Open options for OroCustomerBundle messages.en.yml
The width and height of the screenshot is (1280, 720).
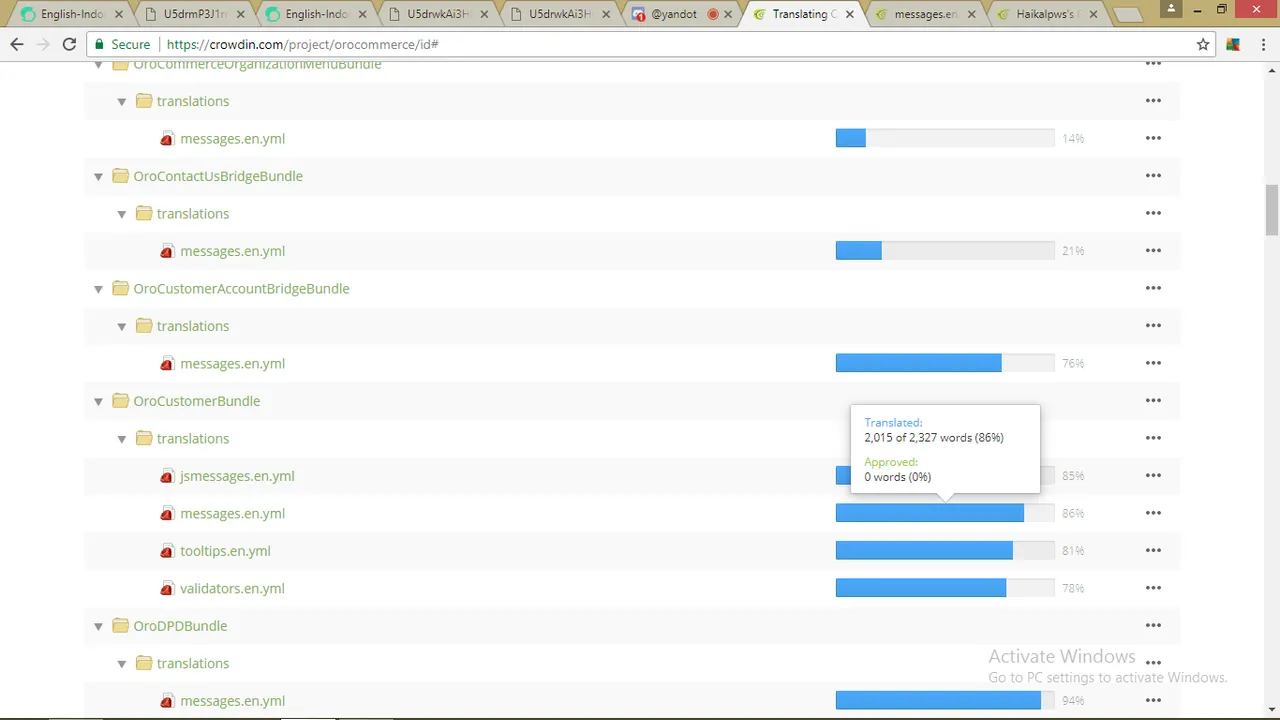[x=1153, y=513]
